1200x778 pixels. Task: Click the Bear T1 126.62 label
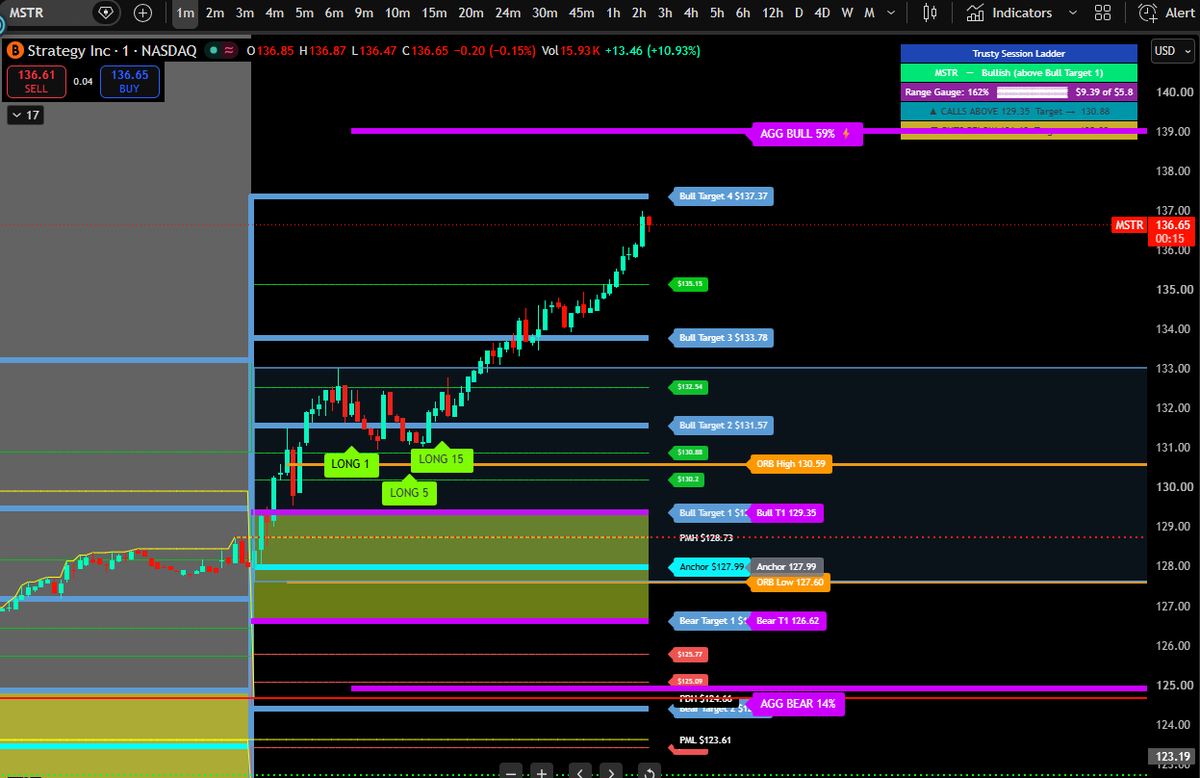pos(788,621)
